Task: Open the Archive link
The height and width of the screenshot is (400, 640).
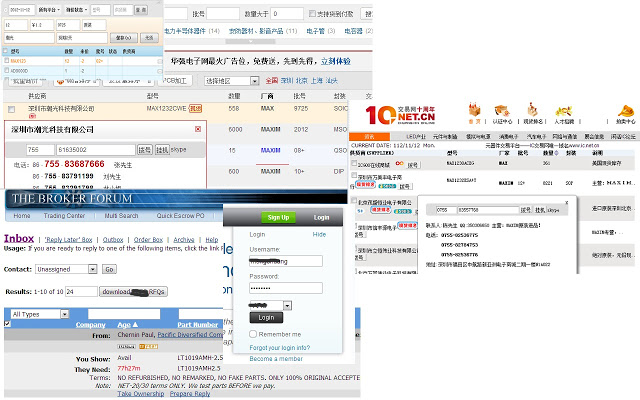Action: click(x=184, y=240)
